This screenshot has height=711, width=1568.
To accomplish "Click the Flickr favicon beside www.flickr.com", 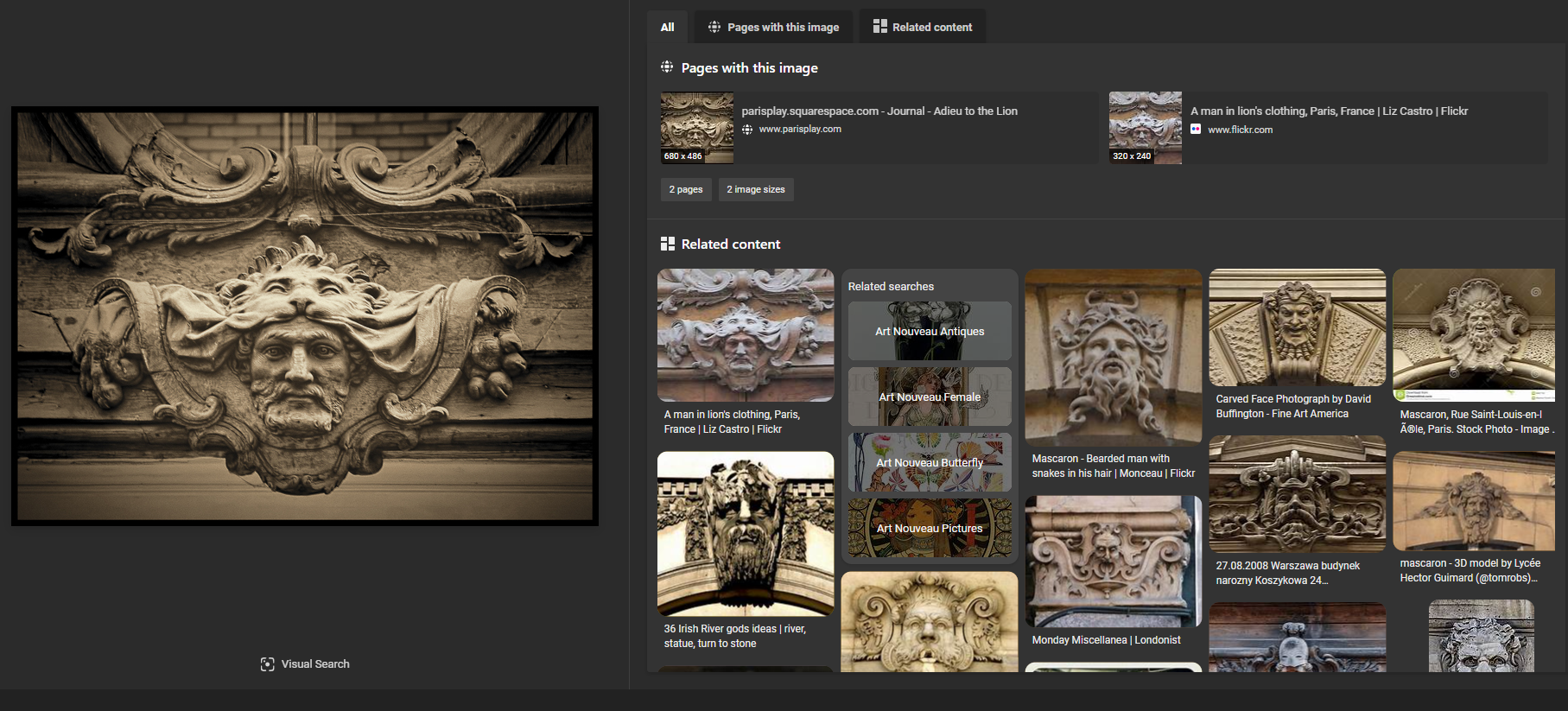I will 1196,130.
